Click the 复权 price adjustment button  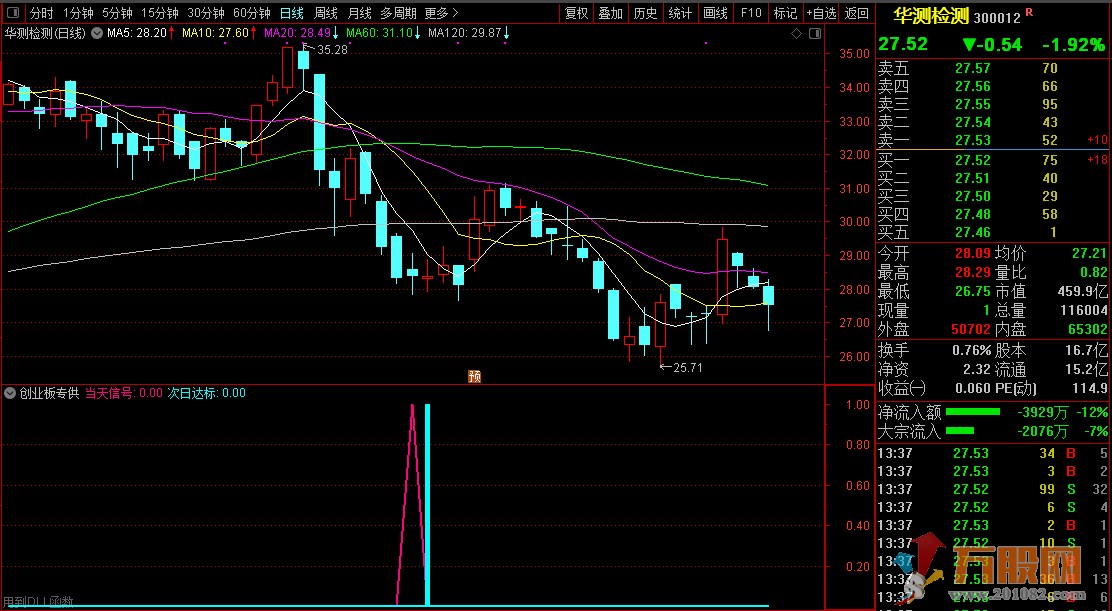coord(577,13)
